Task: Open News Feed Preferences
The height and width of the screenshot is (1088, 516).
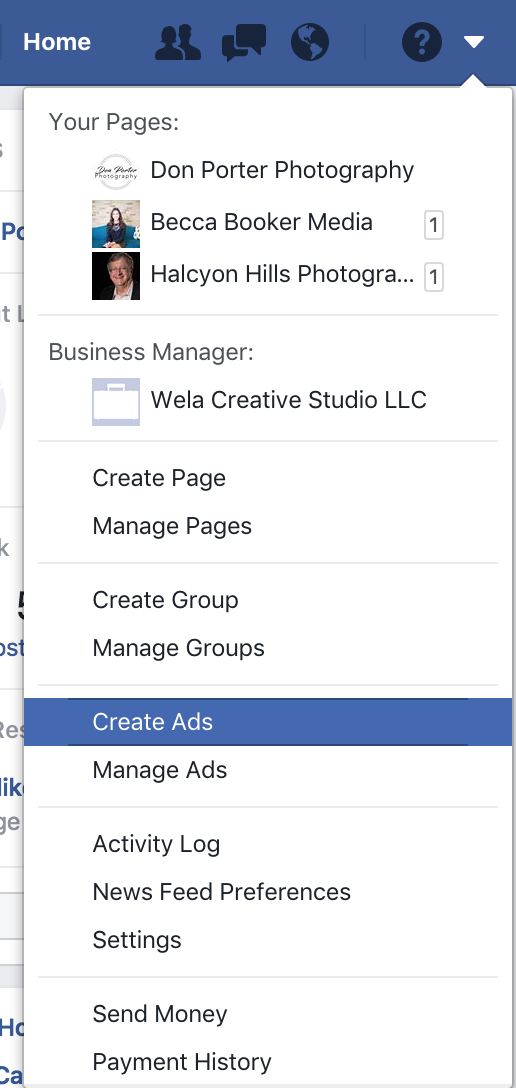Action: click(x=222, y=892)
